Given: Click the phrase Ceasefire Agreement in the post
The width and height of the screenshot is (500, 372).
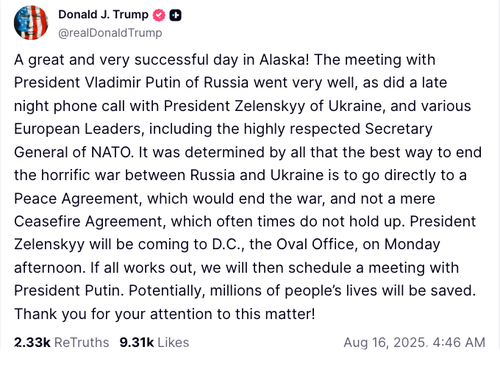Looking at the screenshot, I should 88,222.
